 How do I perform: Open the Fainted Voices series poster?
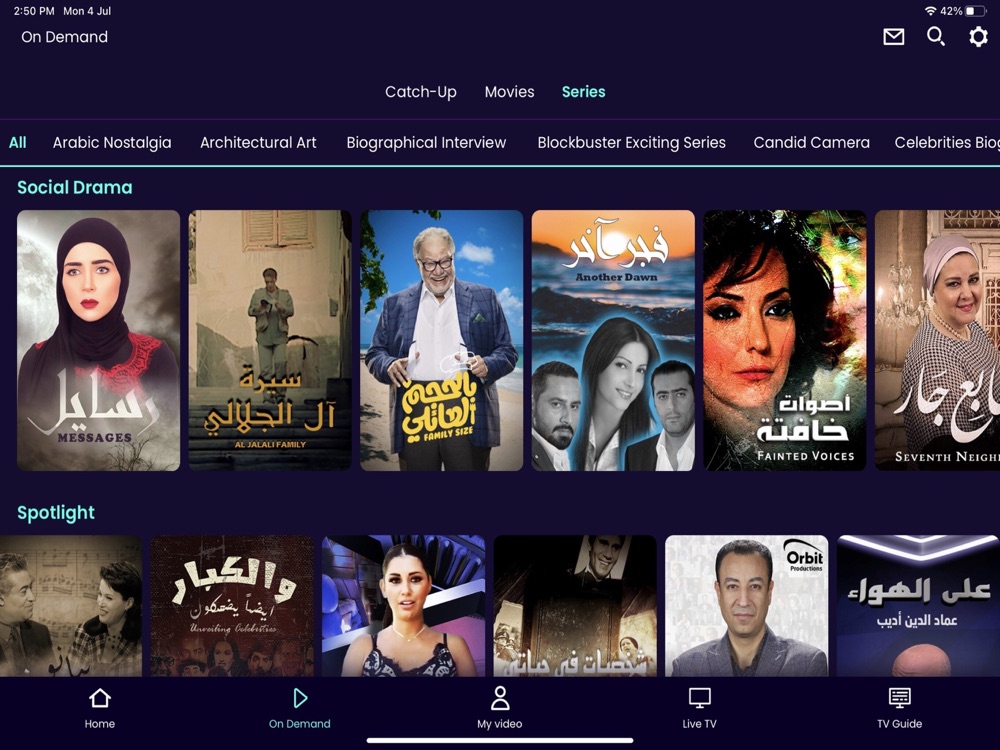[x=784, y=341]
